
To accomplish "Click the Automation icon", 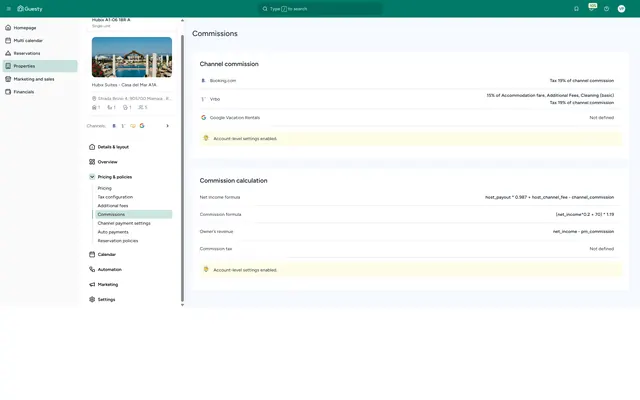I will click(92, 269).
